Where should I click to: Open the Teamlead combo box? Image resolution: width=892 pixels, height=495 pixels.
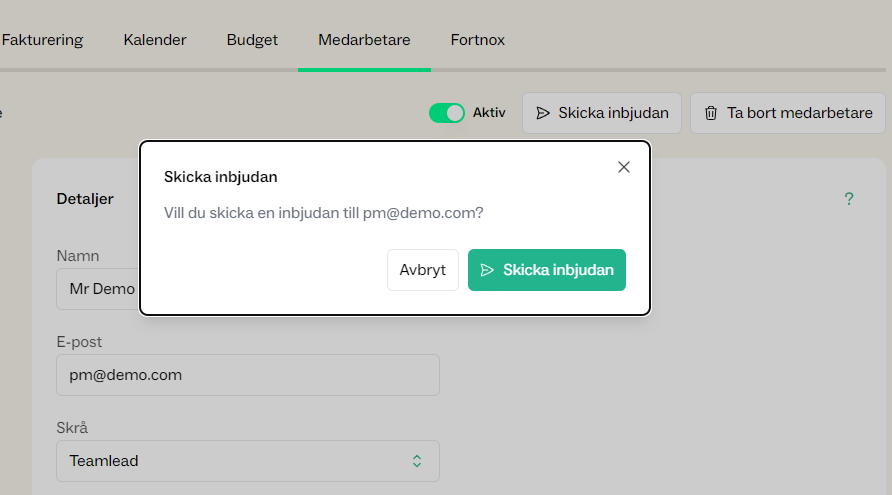(247, 461)
